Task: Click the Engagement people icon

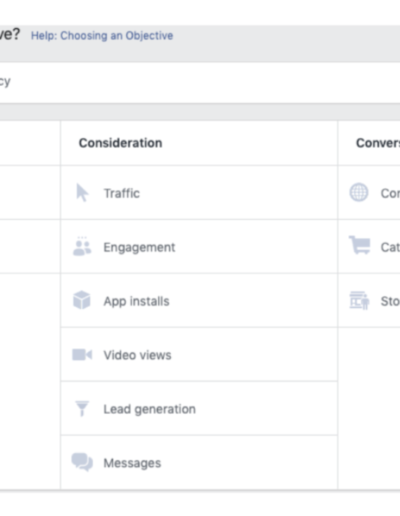Action: (x=82, y=246)
